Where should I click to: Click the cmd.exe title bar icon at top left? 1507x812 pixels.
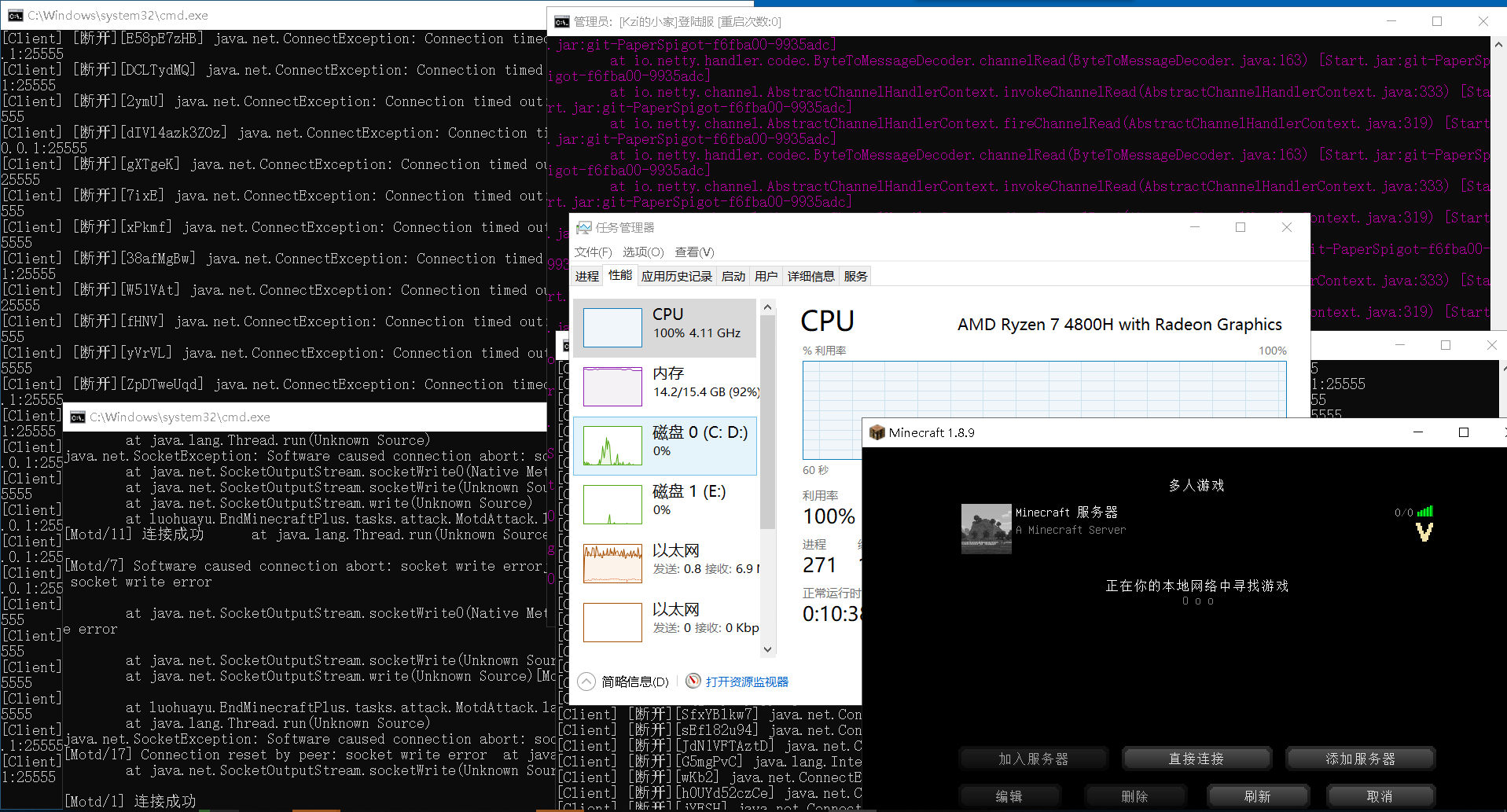point(14,16)
